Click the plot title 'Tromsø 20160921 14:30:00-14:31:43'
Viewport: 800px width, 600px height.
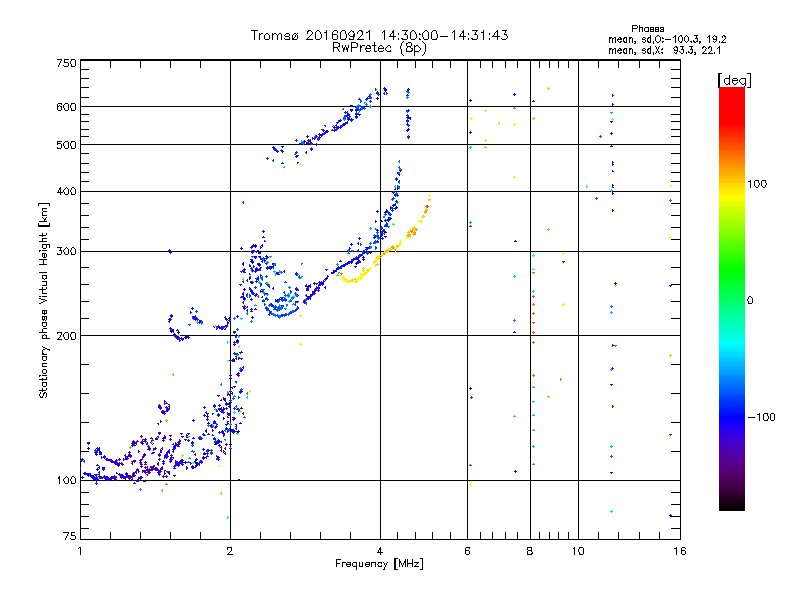pos(379,35)
